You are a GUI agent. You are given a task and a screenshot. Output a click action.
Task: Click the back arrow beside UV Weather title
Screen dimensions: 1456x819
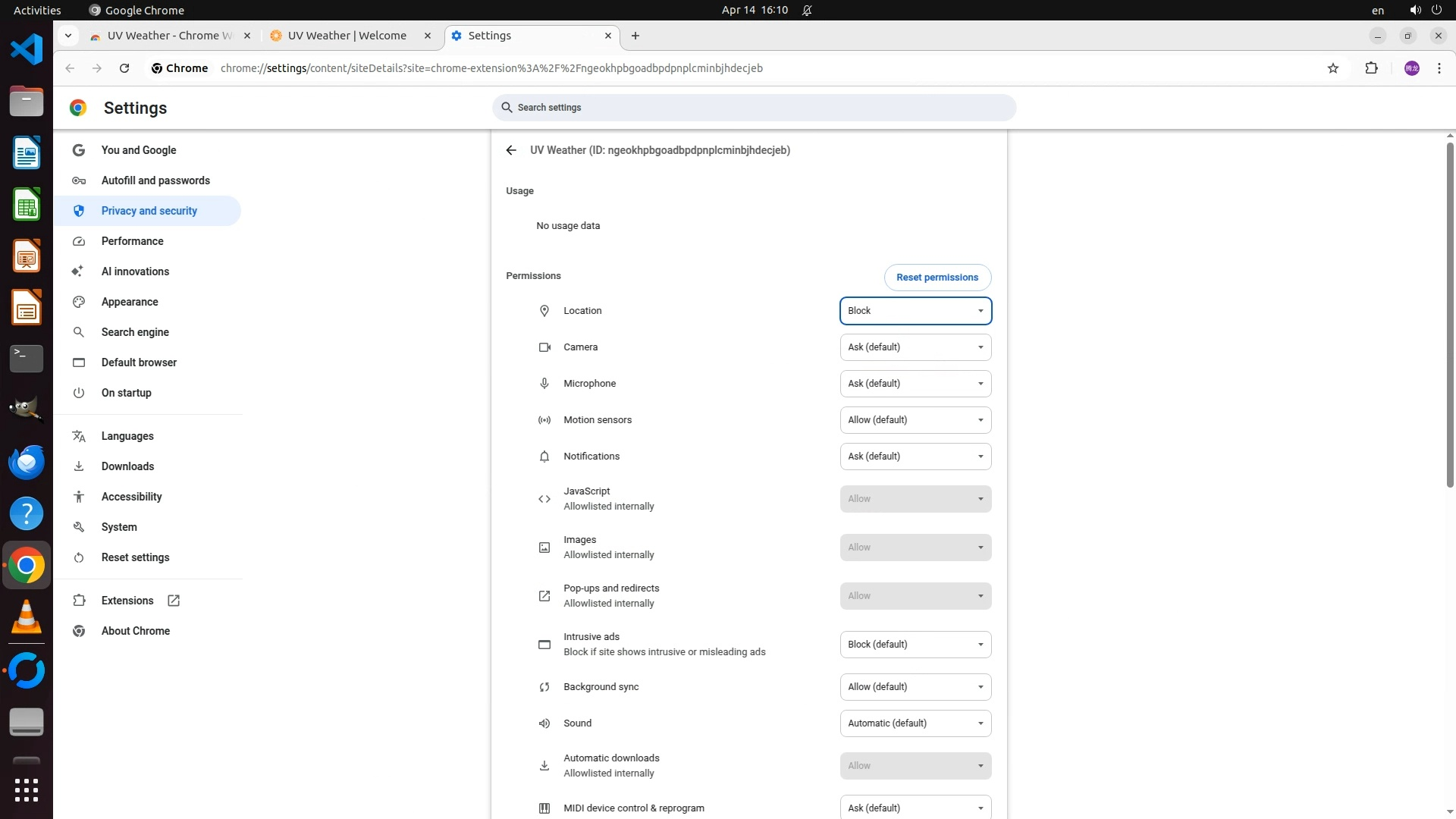point(511,150)
